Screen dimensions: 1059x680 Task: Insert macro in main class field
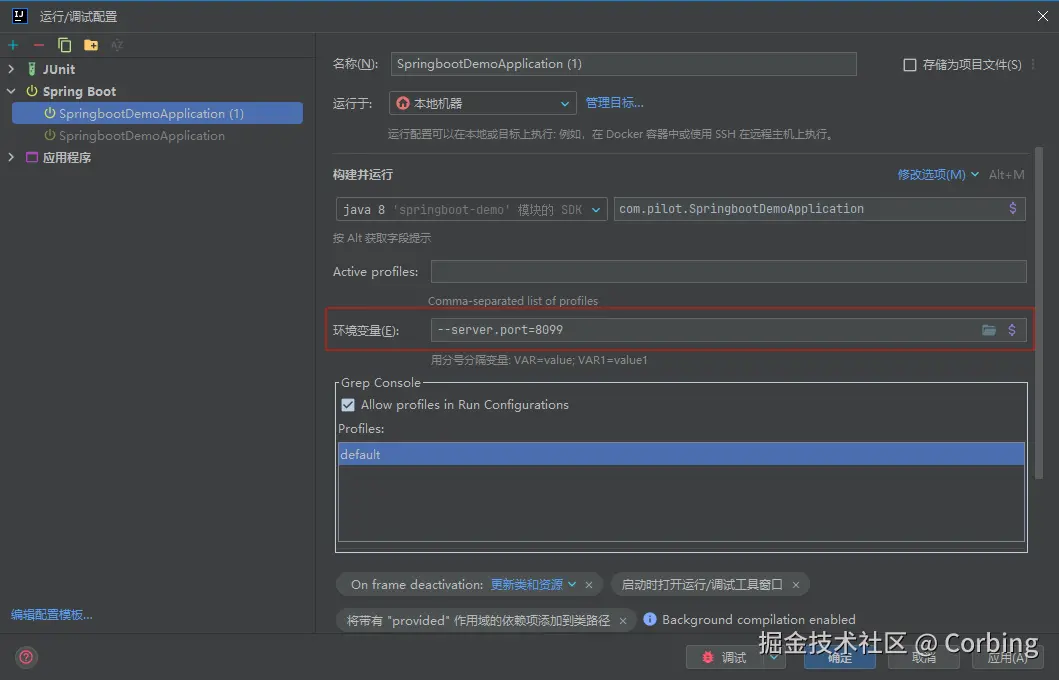tap(1012, 209)
